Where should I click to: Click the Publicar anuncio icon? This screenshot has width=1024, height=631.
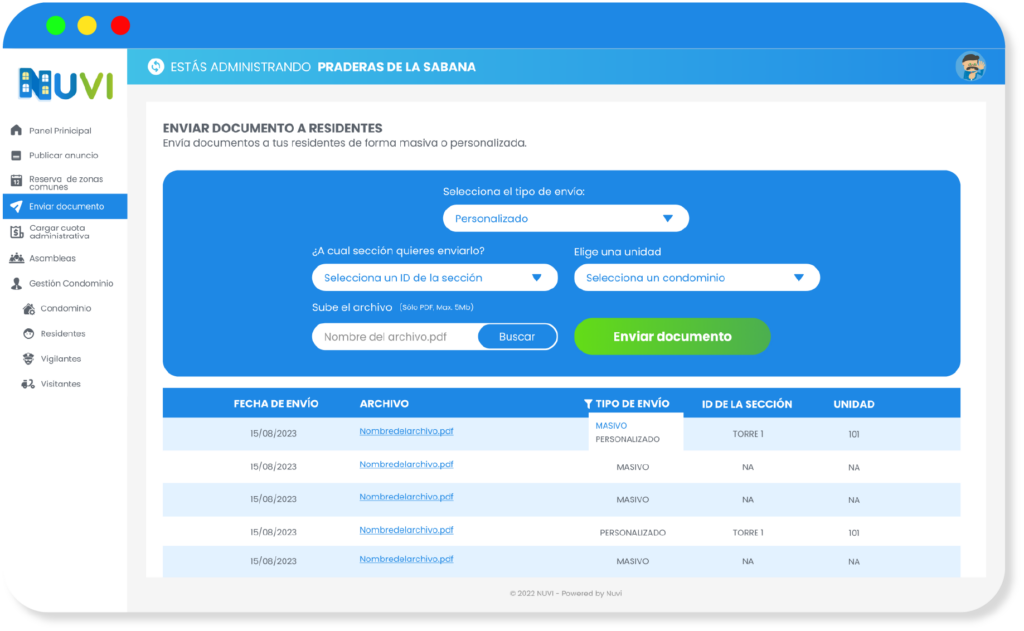(16, 156)
